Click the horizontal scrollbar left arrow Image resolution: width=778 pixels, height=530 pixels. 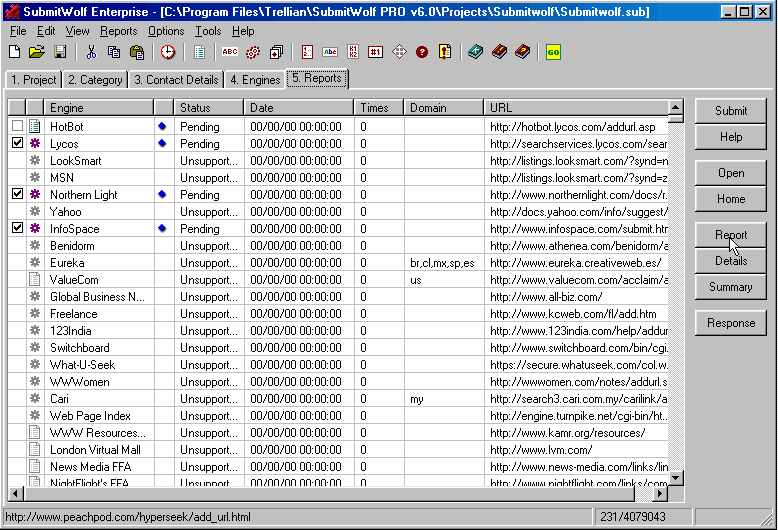(15, 494)
